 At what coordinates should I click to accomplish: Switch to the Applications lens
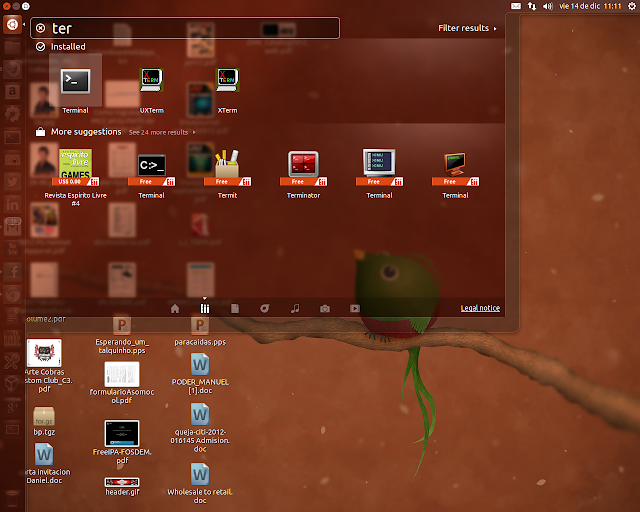pyautogui.click(x=204, y=308)
